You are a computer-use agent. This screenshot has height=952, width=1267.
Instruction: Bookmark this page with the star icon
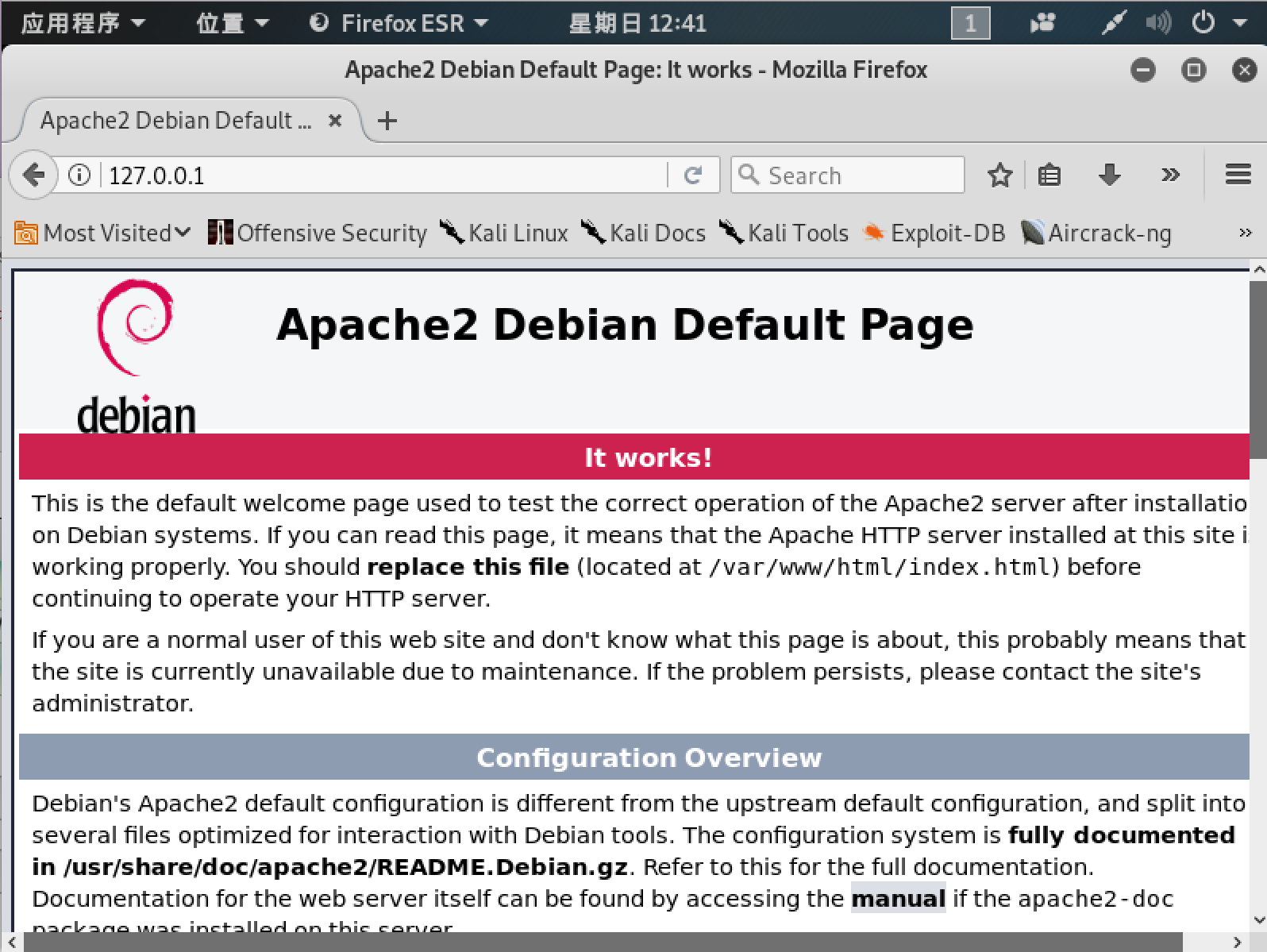(1000, 175)
